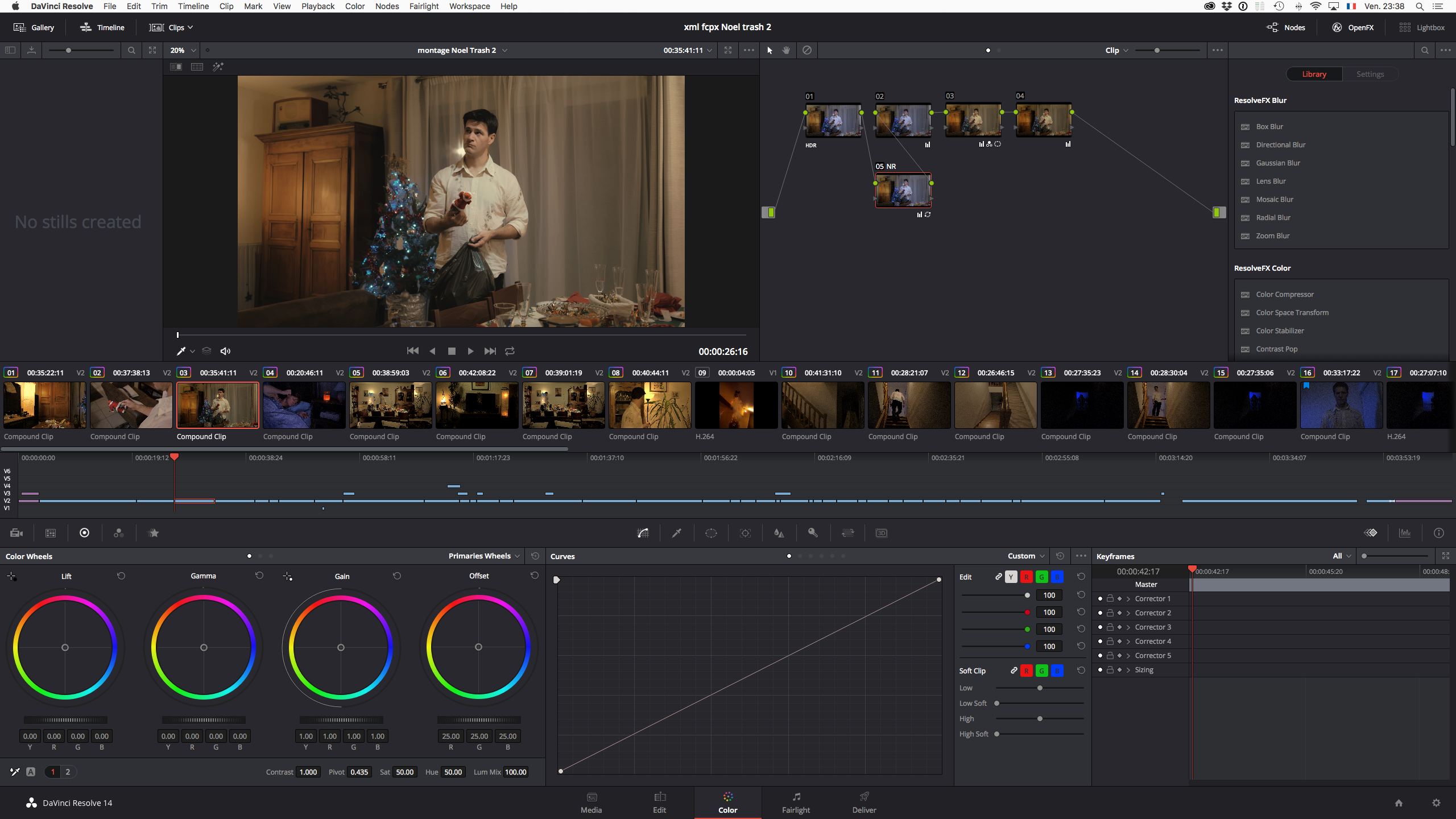1456x819 pixels.
Task: Click the bypass grades icon
Action: pyautogui.click(x=807, y=50)
